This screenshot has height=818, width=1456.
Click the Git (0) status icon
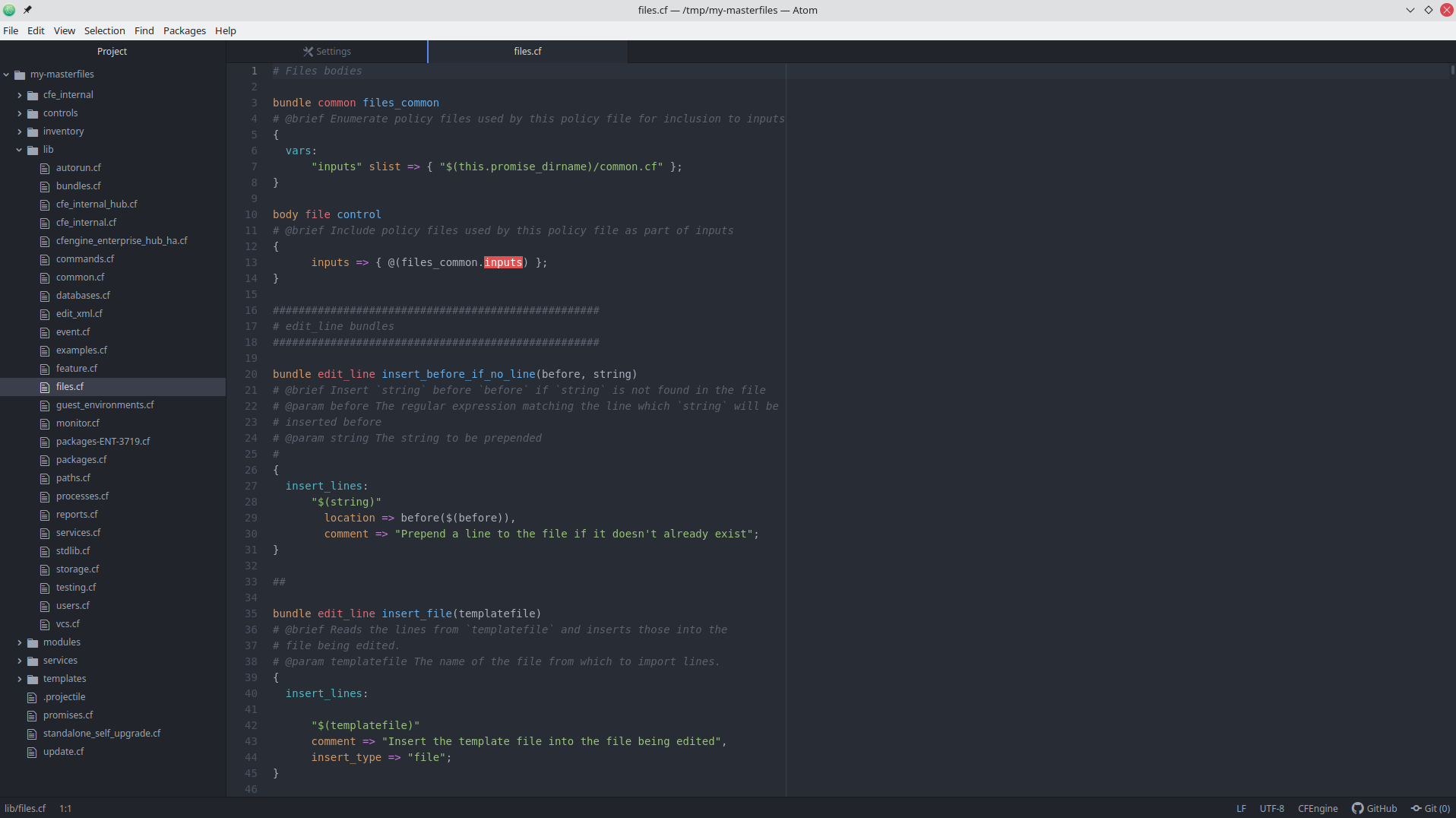(1416, 808)
